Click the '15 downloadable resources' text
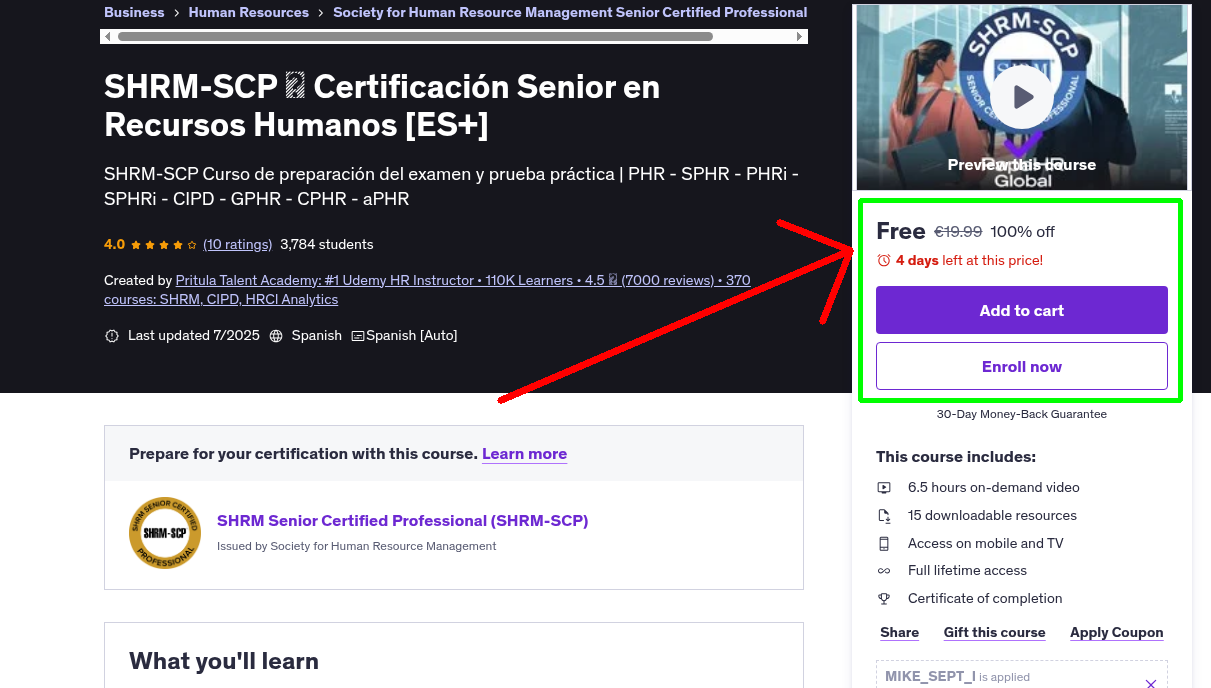 click(992, 516)
